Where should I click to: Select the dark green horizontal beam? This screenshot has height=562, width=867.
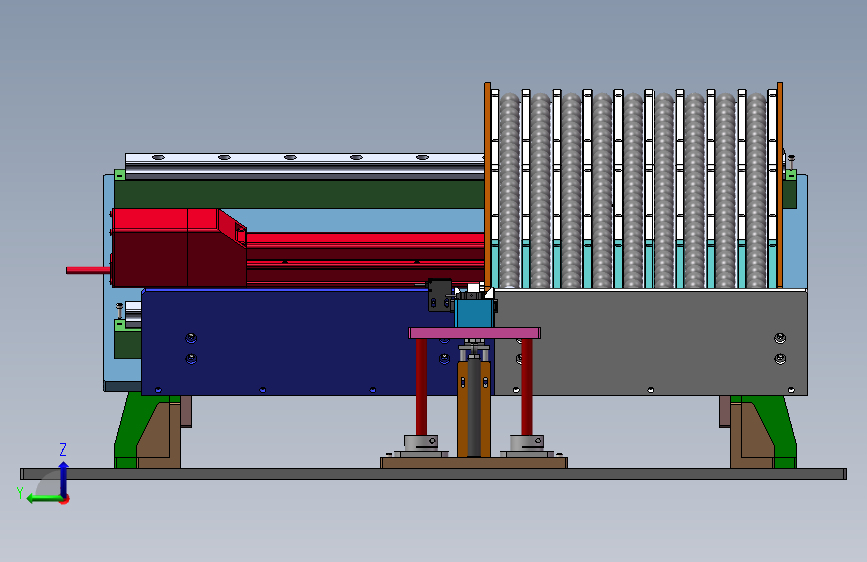pyautogui.click(x=299, y=194)
